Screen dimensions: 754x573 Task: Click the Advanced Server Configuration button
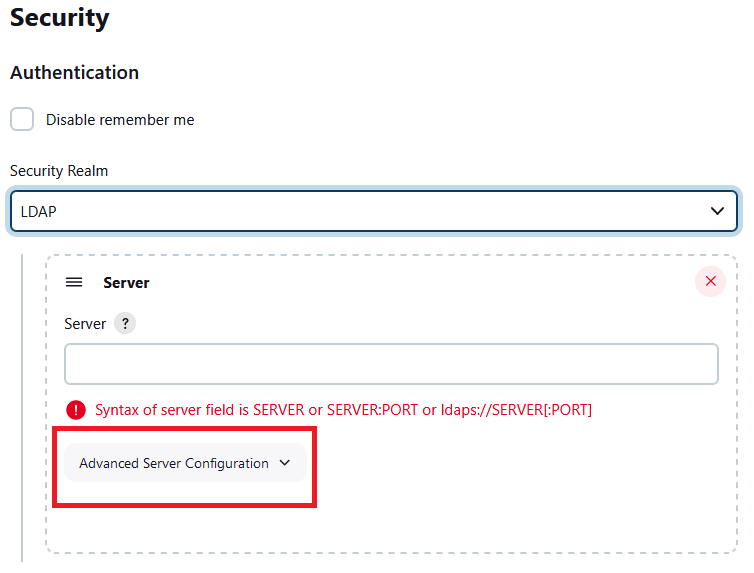174,463
